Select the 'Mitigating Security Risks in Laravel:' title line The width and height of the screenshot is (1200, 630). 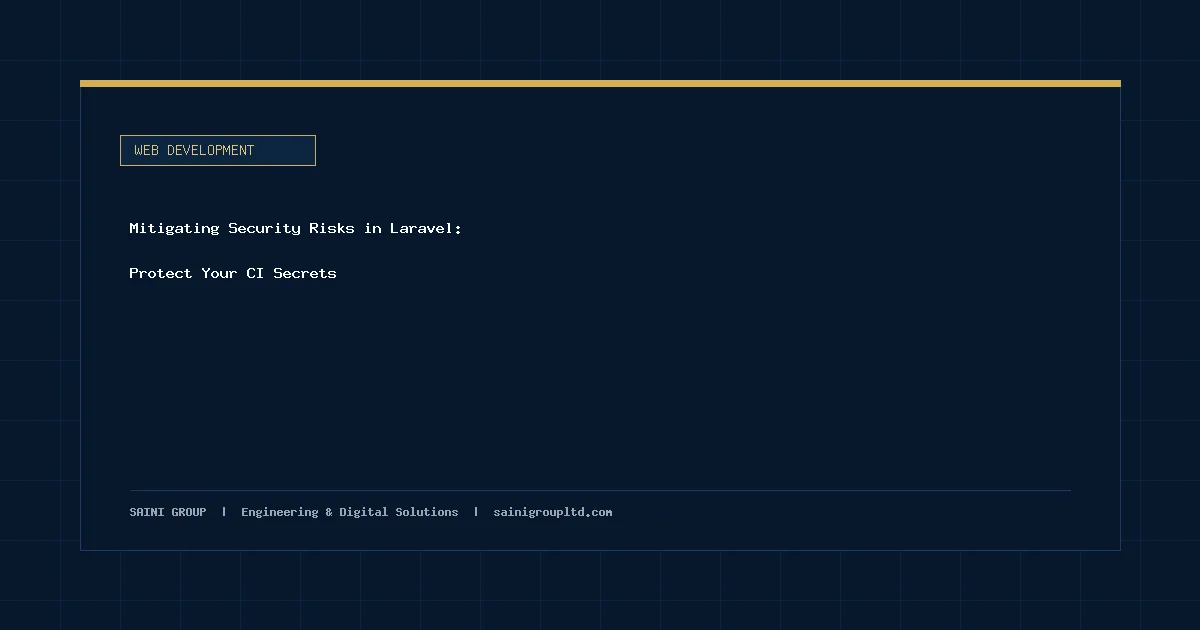296,228
